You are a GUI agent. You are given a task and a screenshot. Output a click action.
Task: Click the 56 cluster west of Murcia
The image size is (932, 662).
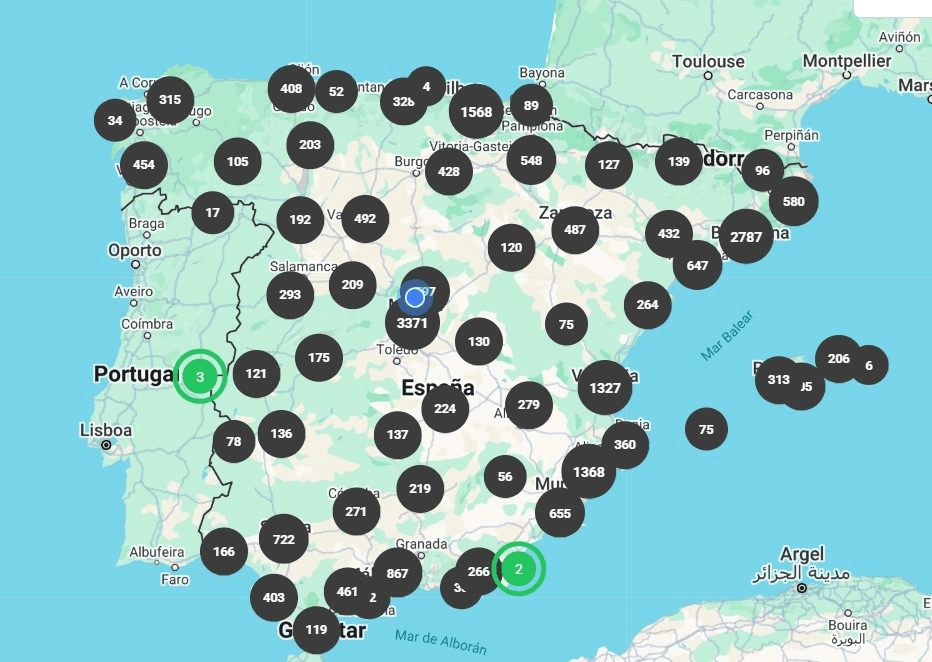click(505, 476)
